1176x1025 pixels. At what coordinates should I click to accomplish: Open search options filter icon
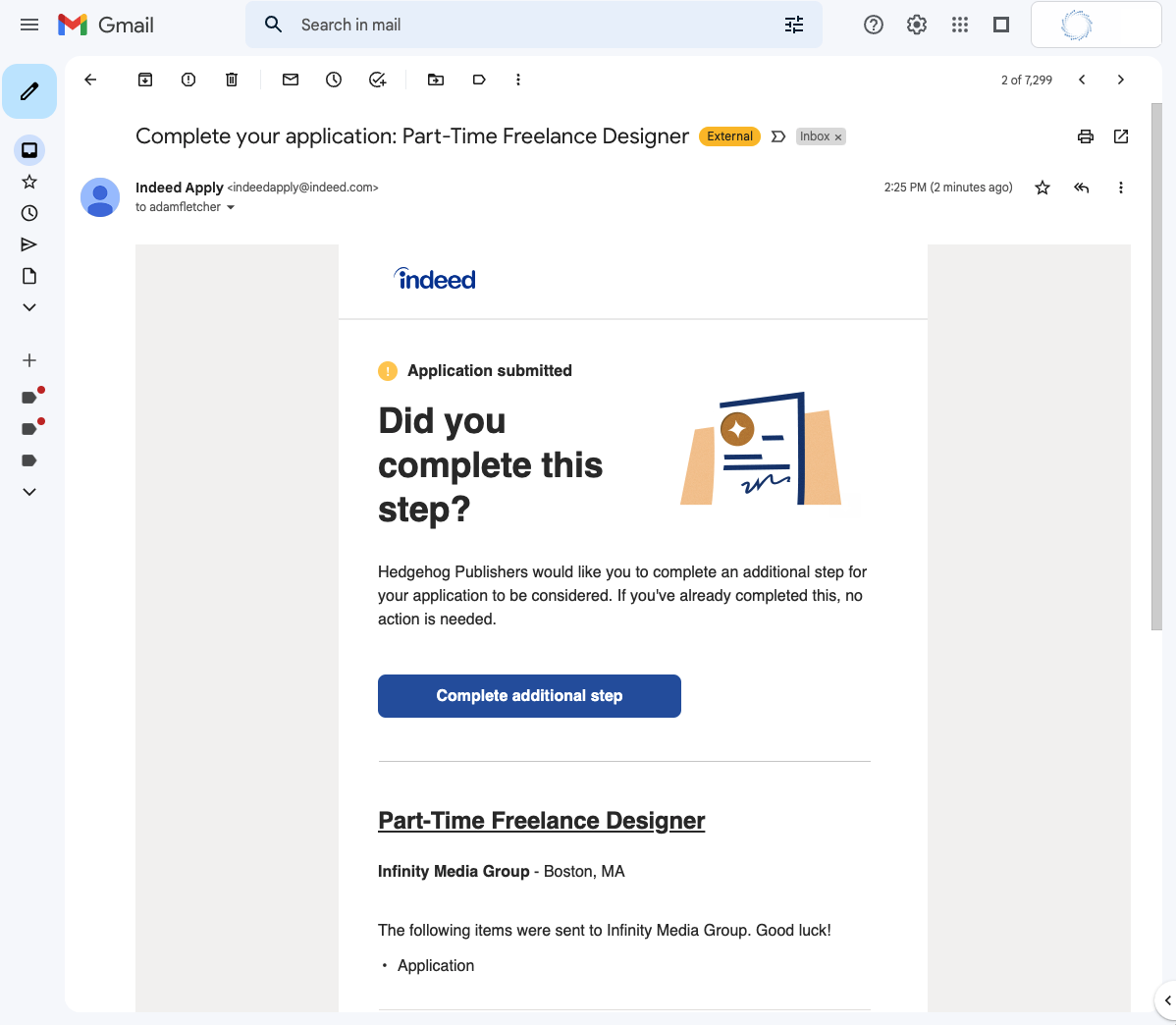point(794,25)
